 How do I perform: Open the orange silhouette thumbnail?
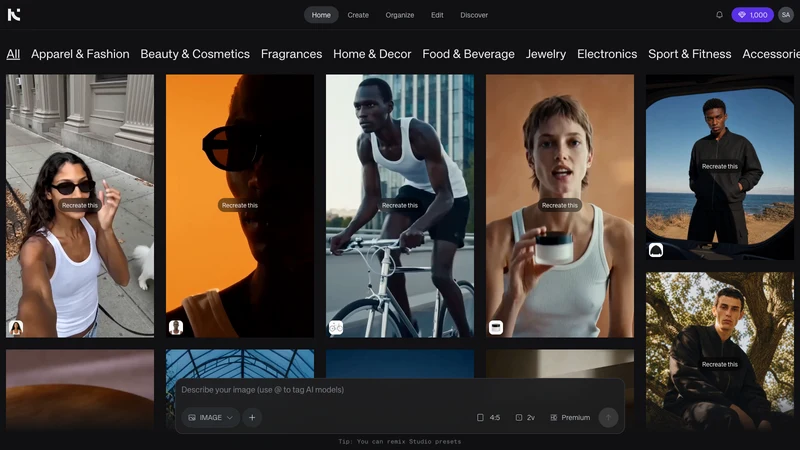[x=240, y=206]
